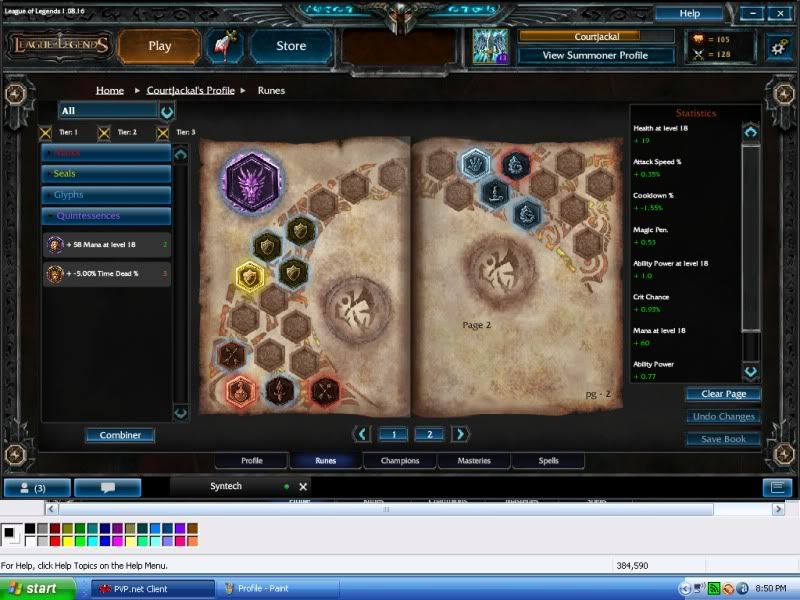
Task: Click the blue hand glyph rune
Action: point(475,162)
